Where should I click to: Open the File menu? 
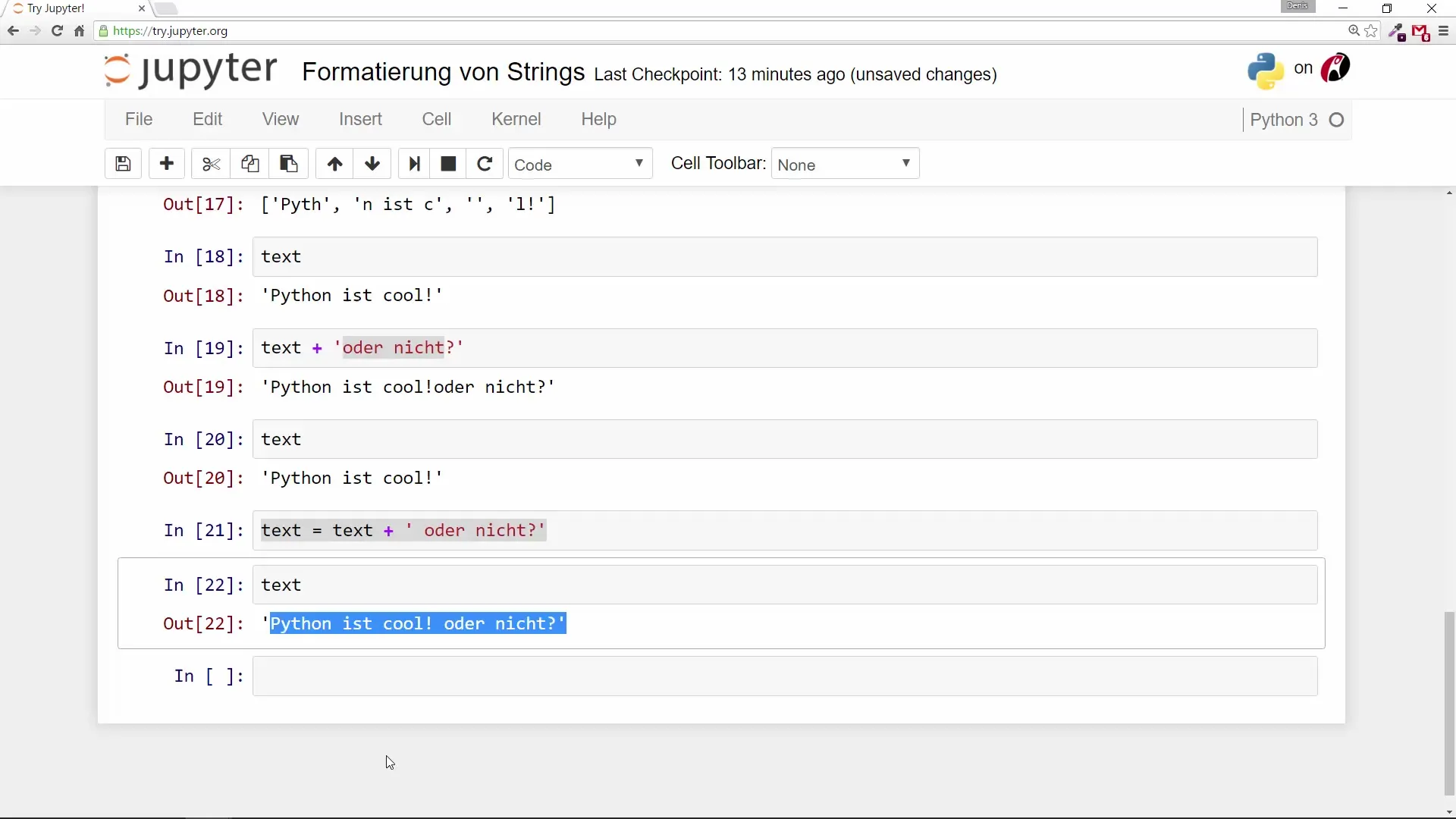(139, 119)
